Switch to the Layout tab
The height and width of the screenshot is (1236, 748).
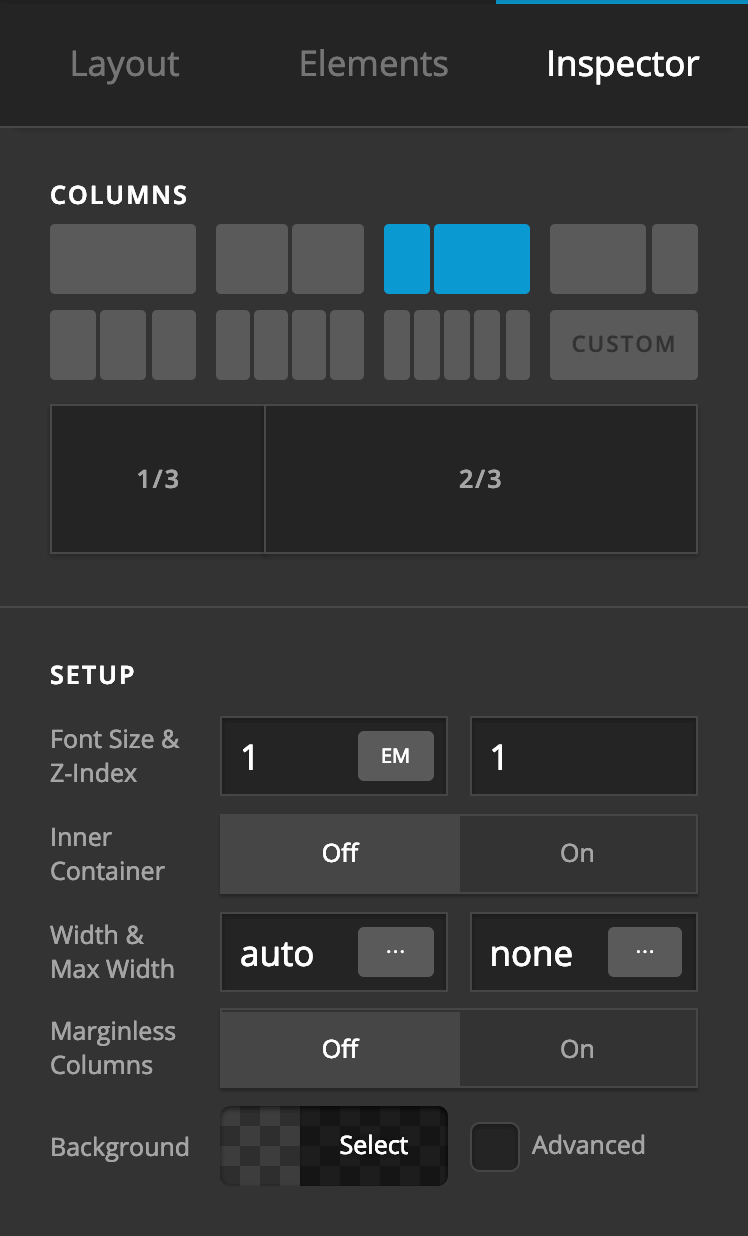(x=125, y=64)
